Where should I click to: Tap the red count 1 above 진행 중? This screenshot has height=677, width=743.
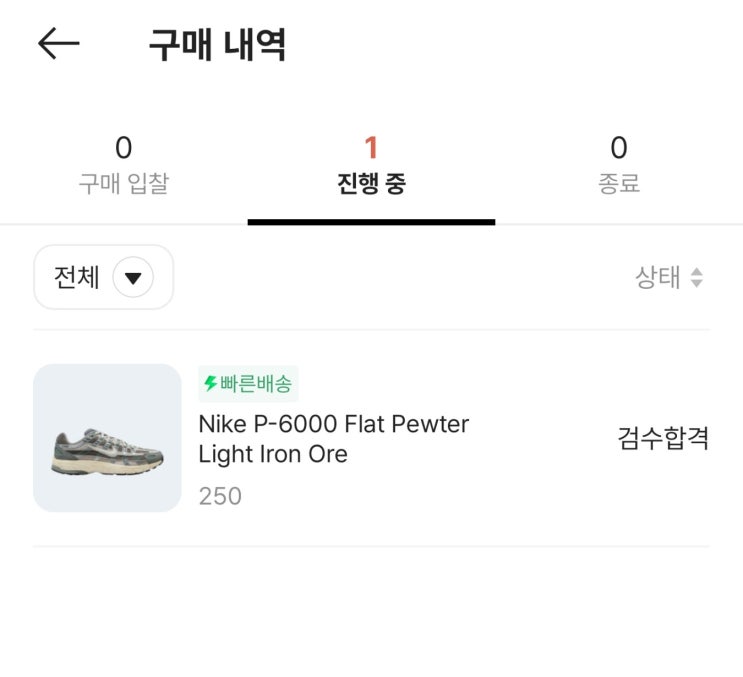click(x=371, y=148)
